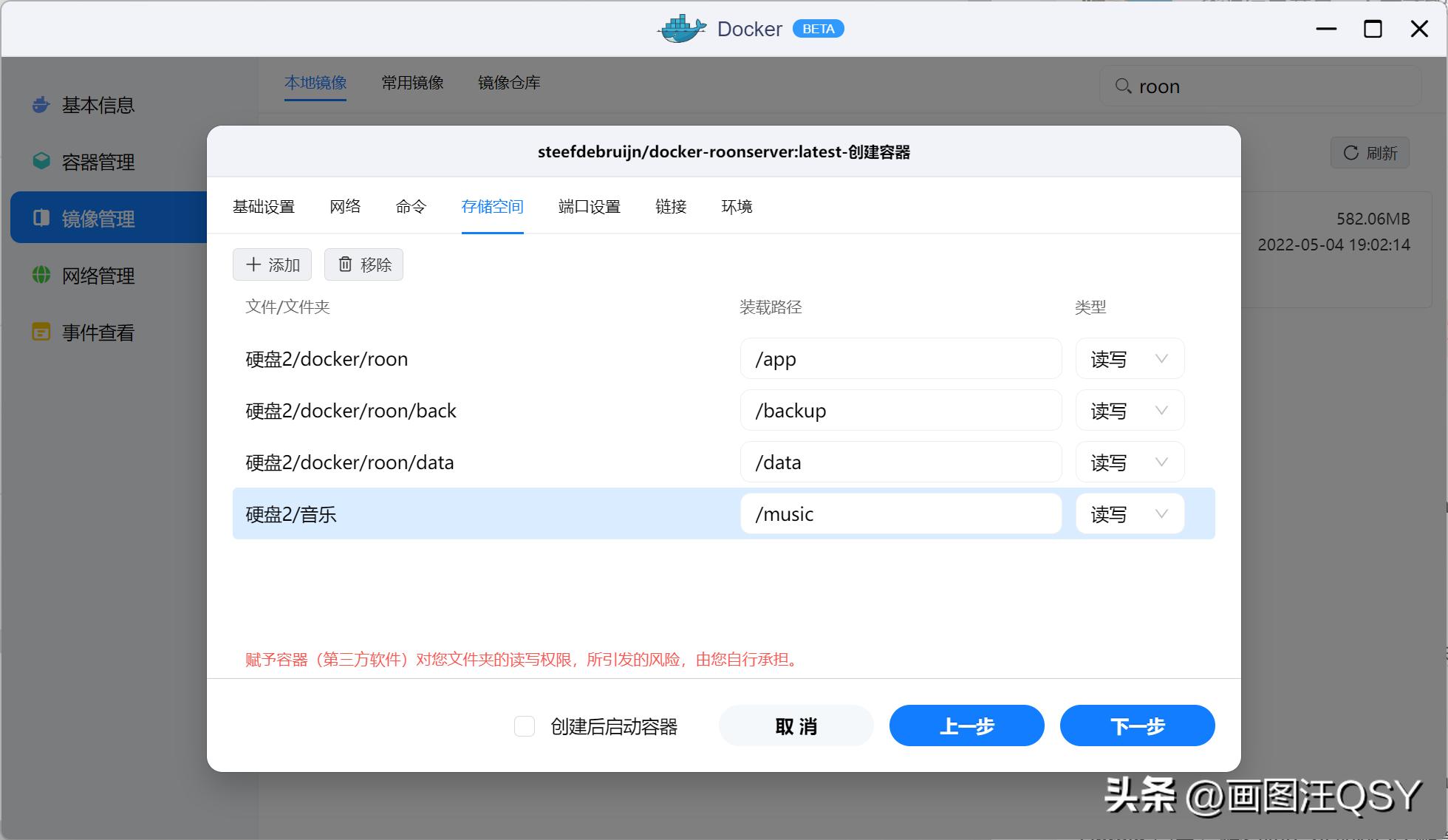The width and height of the screenshot is (1448, 840).
Task: Click the refresh icon next to 刷新
Action: (x=1351, y=153)
